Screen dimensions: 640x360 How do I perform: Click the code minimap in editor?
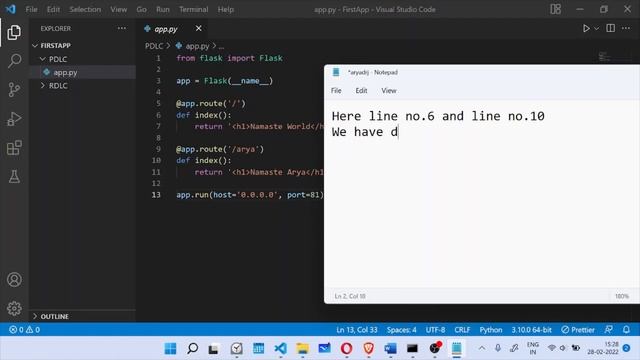click(x=604, y=57)
